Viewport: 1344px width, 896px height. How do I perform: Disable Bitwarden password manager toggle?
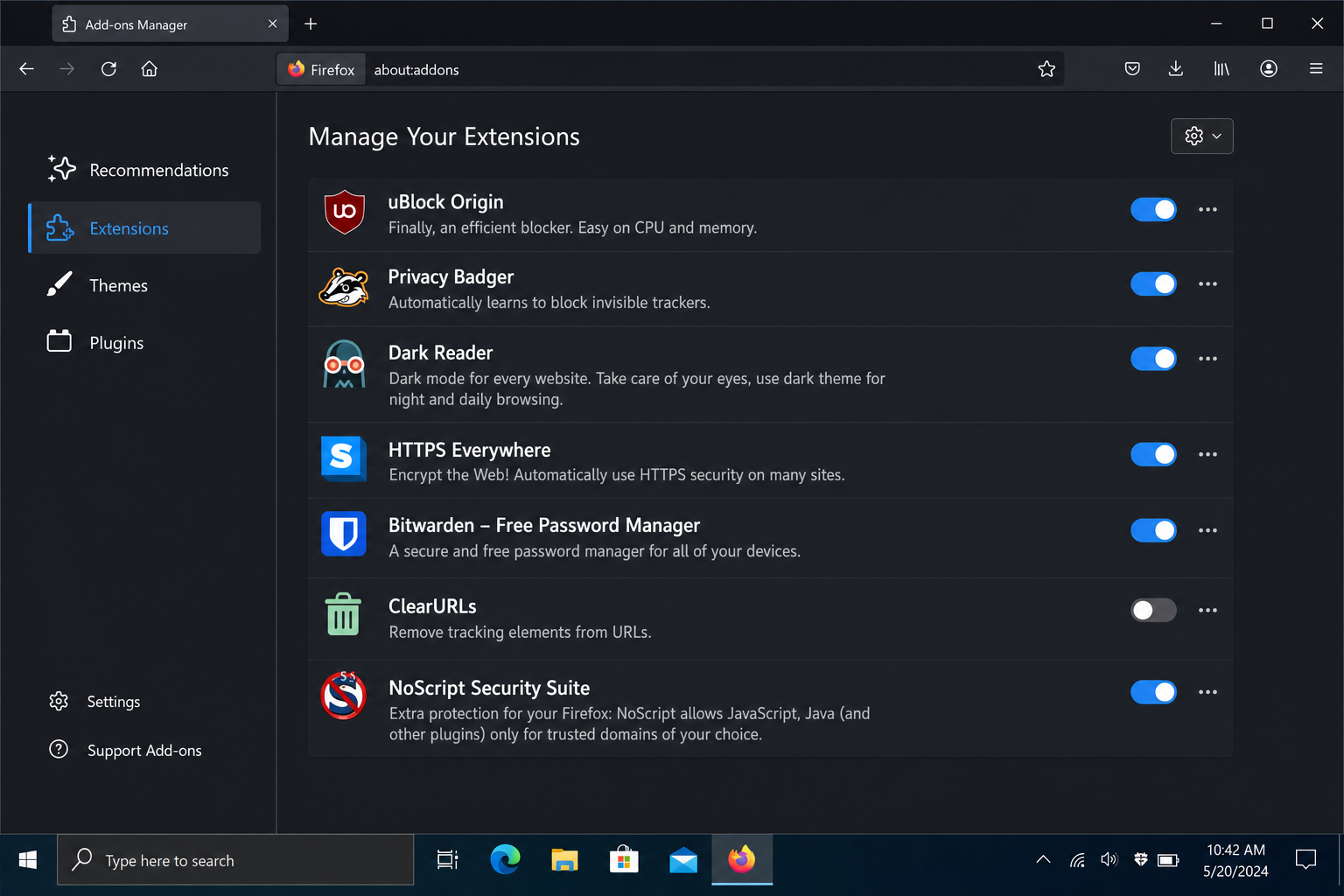[1153, 531]
